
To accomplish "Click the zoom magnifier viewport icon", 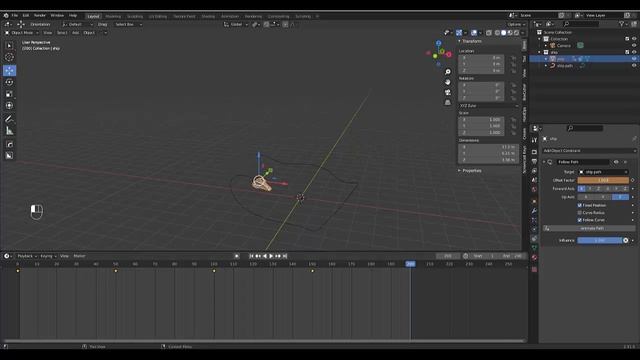I will (448, 72).
